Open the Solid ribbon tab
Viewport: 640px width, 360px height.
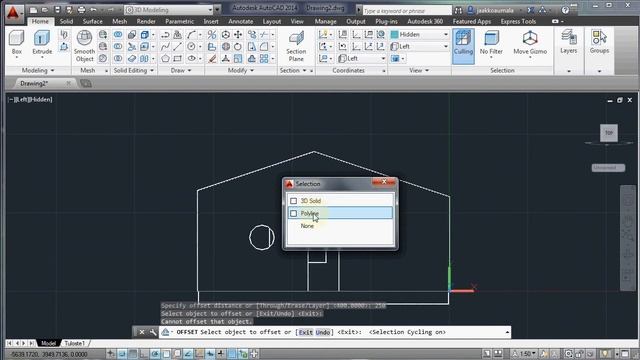[66, 21]
